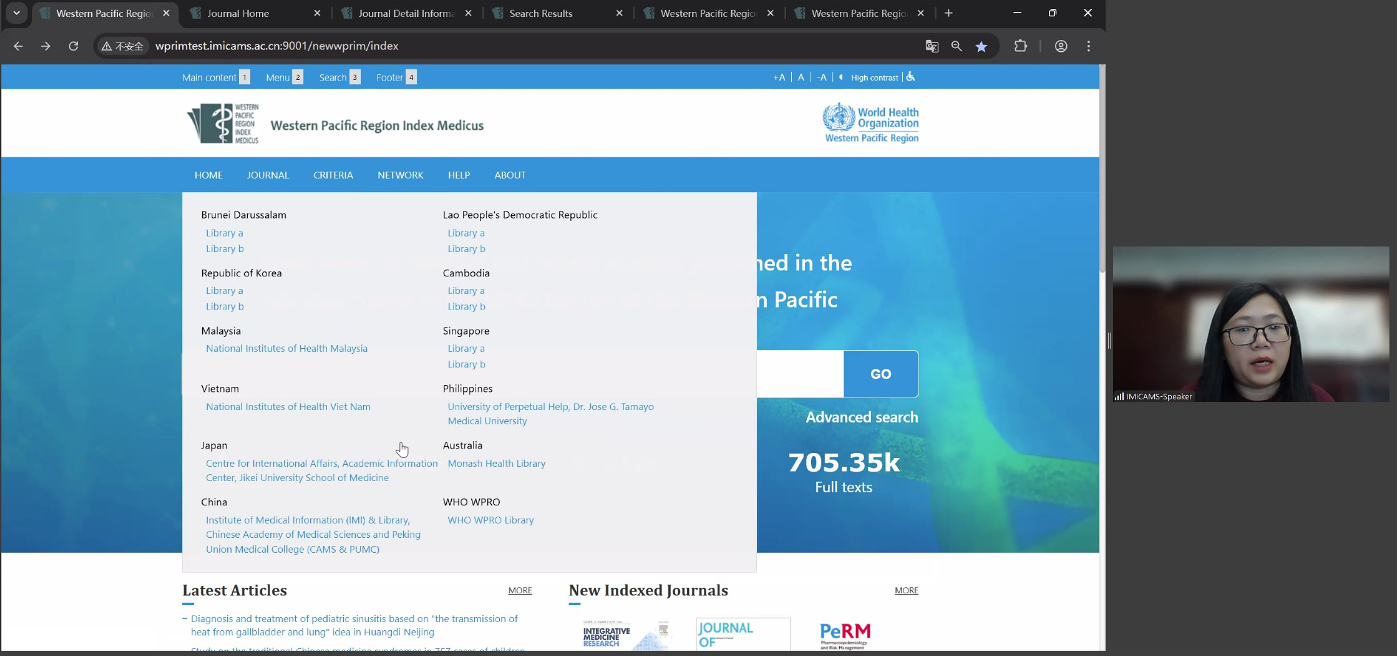Close the Journal Detail Information tab

click(x=468, y=13)
